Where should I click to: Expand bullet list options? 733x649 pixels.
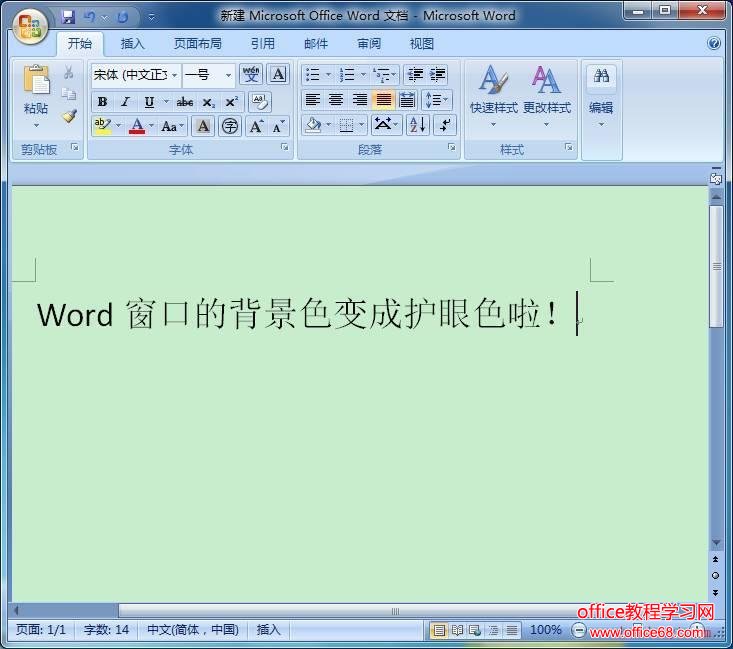point(328,74)
